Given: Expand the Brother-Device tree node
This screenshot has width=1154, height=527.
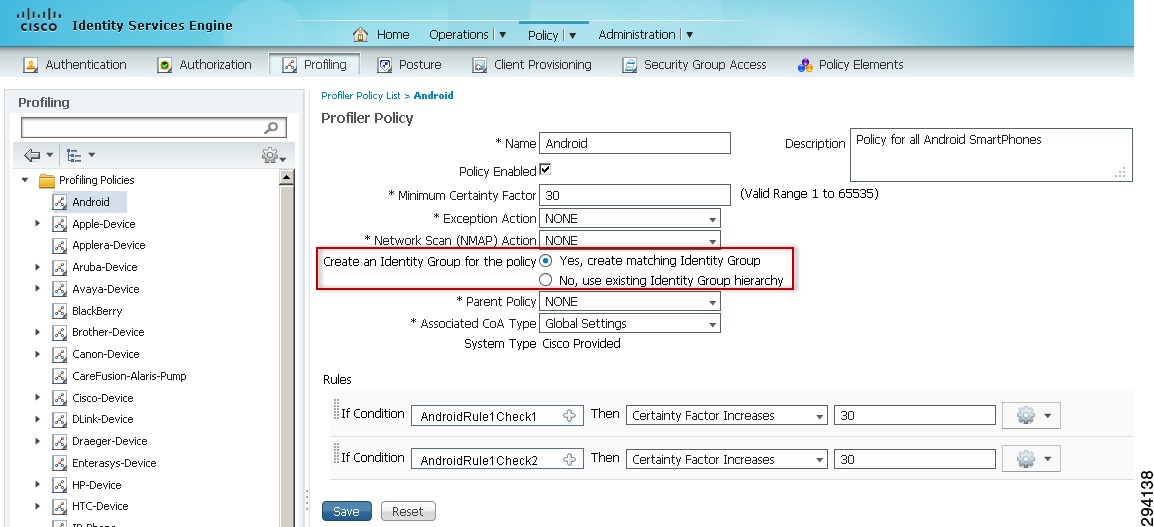Looking at the screenshot, I should (38, 332).
